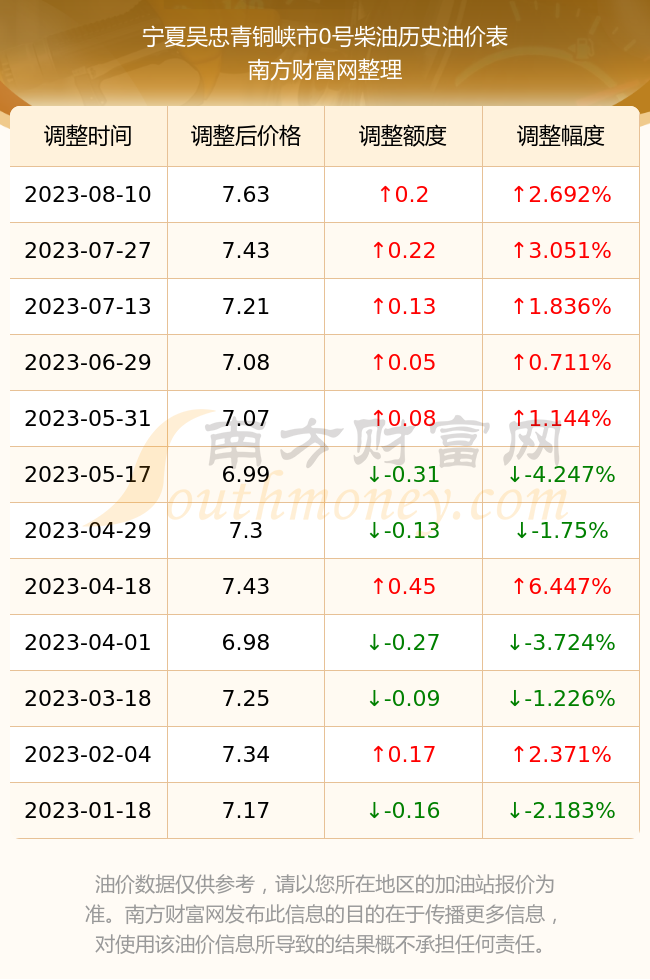Viewport: 650px width, 980px height.
Task: Click the ↑0.22 adjustment amount
Action: [403, 251]
